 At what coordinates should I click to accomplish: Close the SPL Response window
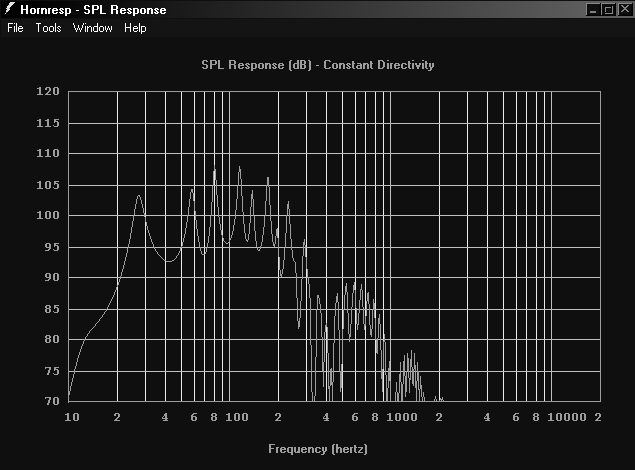pyautogui.click(x=624, y=9)
